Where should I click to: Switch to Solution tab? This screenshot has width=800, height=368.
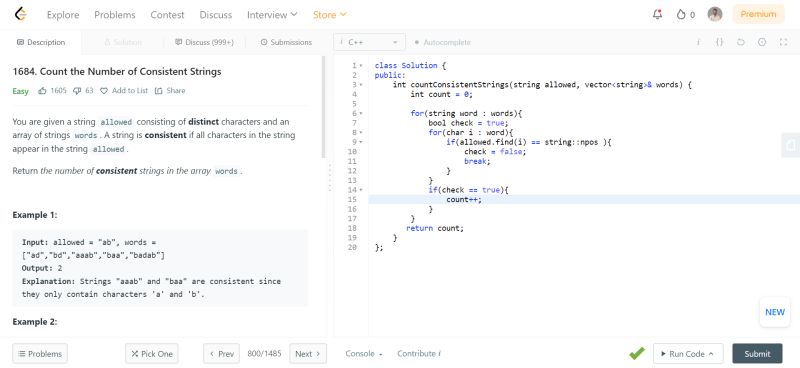[123, 42]
